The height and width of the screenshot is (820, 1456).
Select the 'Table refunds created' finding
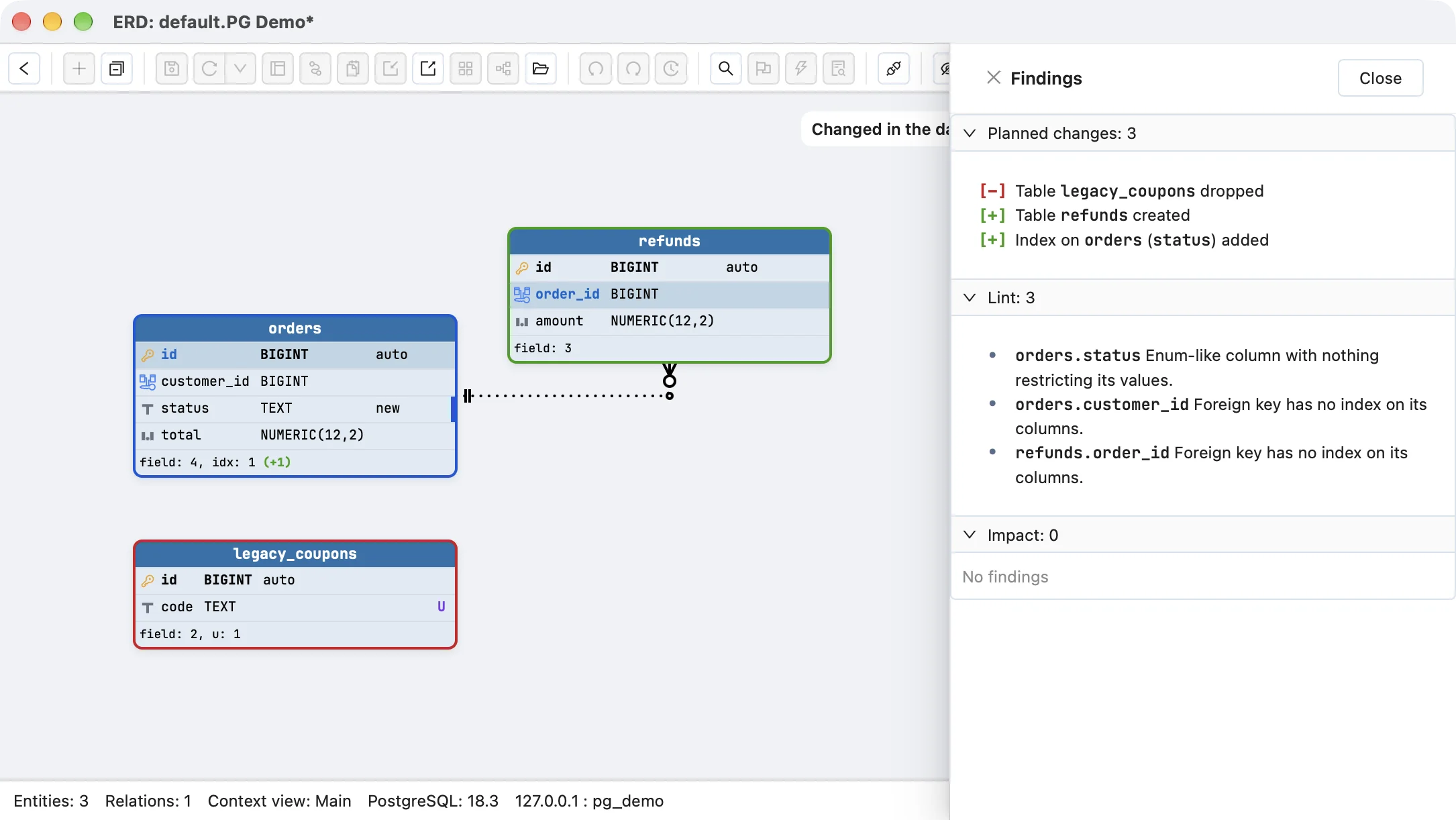(x=1085, y=215)
